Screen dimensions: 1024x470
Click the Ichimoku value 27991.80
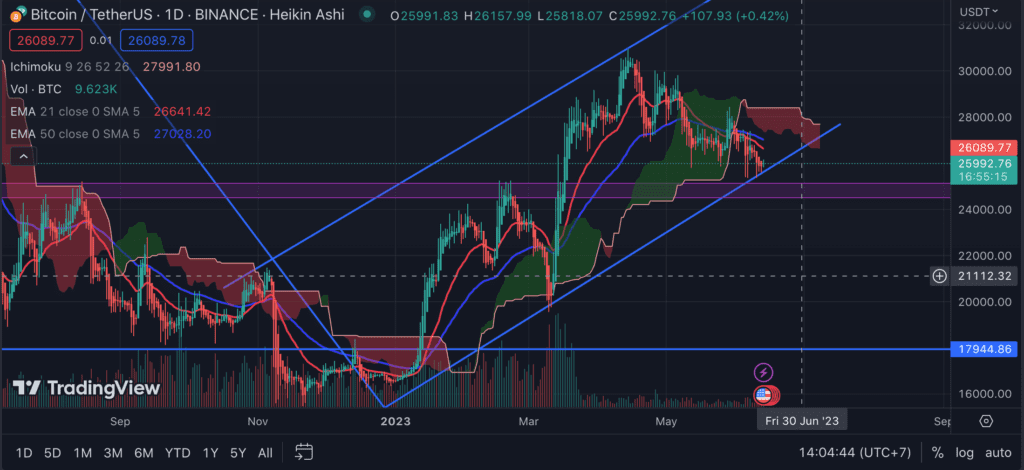click(x=170, y=67)
